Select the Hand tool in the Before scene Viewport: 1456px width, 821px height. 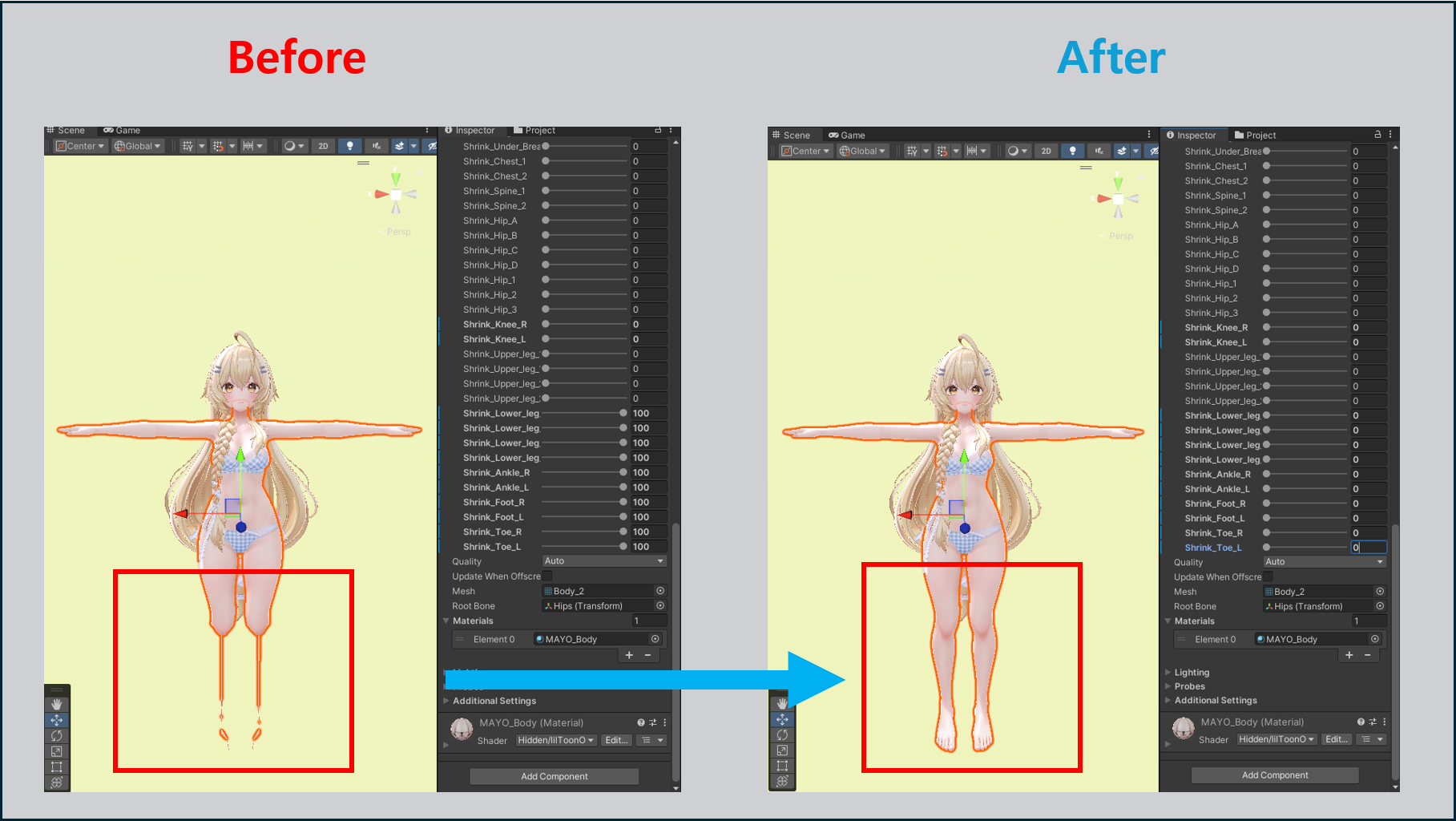tap(57, 704)
